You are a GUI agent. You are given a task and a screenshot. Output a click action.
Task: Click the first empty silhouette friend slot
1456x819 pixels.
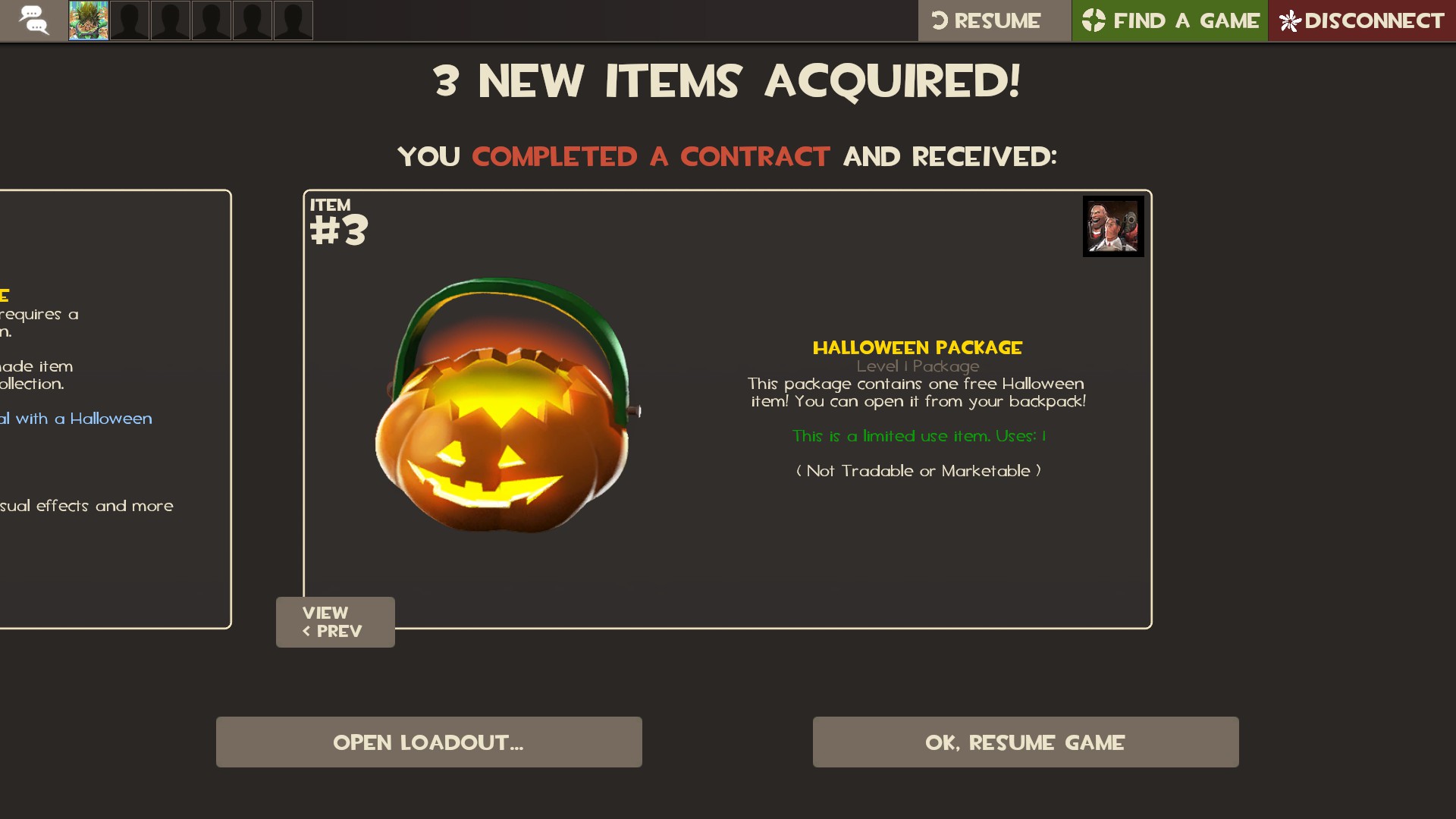(x=130, y=20)
